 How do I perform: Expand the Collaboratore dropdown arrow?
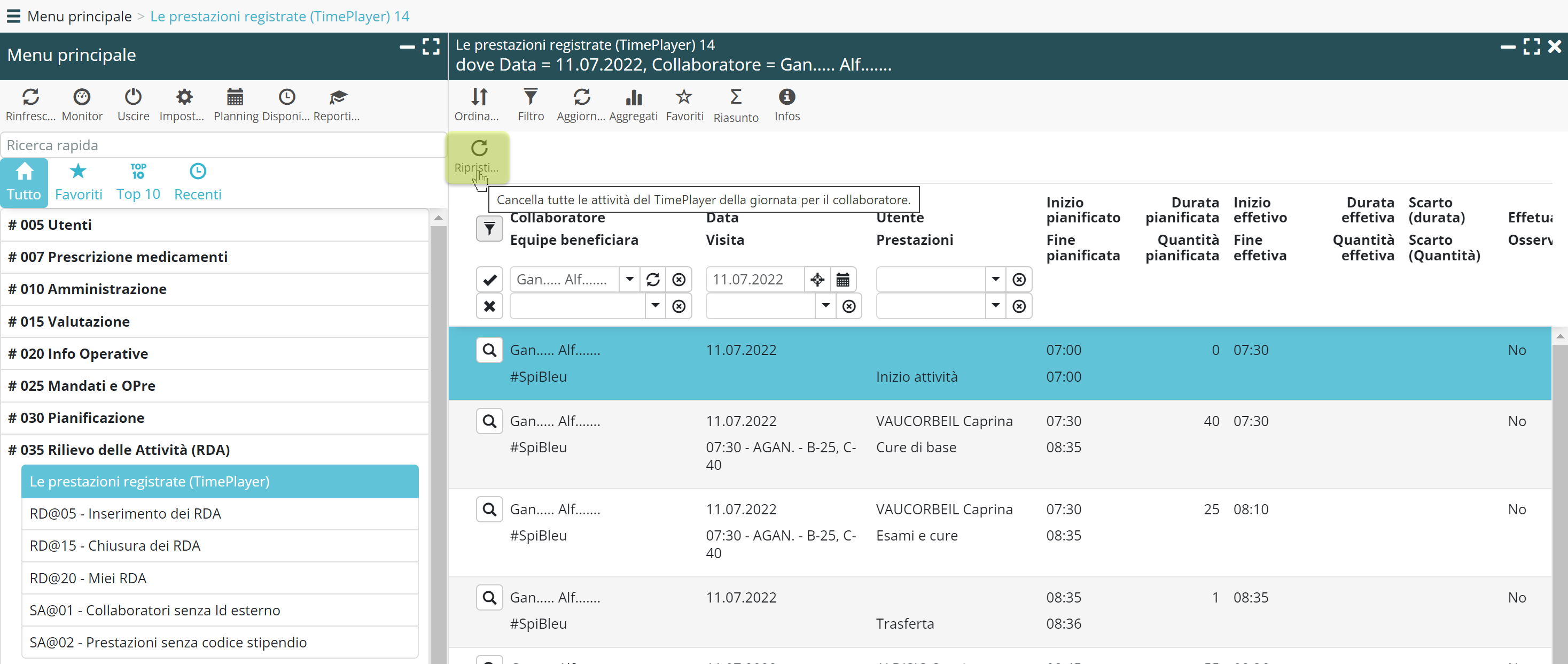(629, 280)
